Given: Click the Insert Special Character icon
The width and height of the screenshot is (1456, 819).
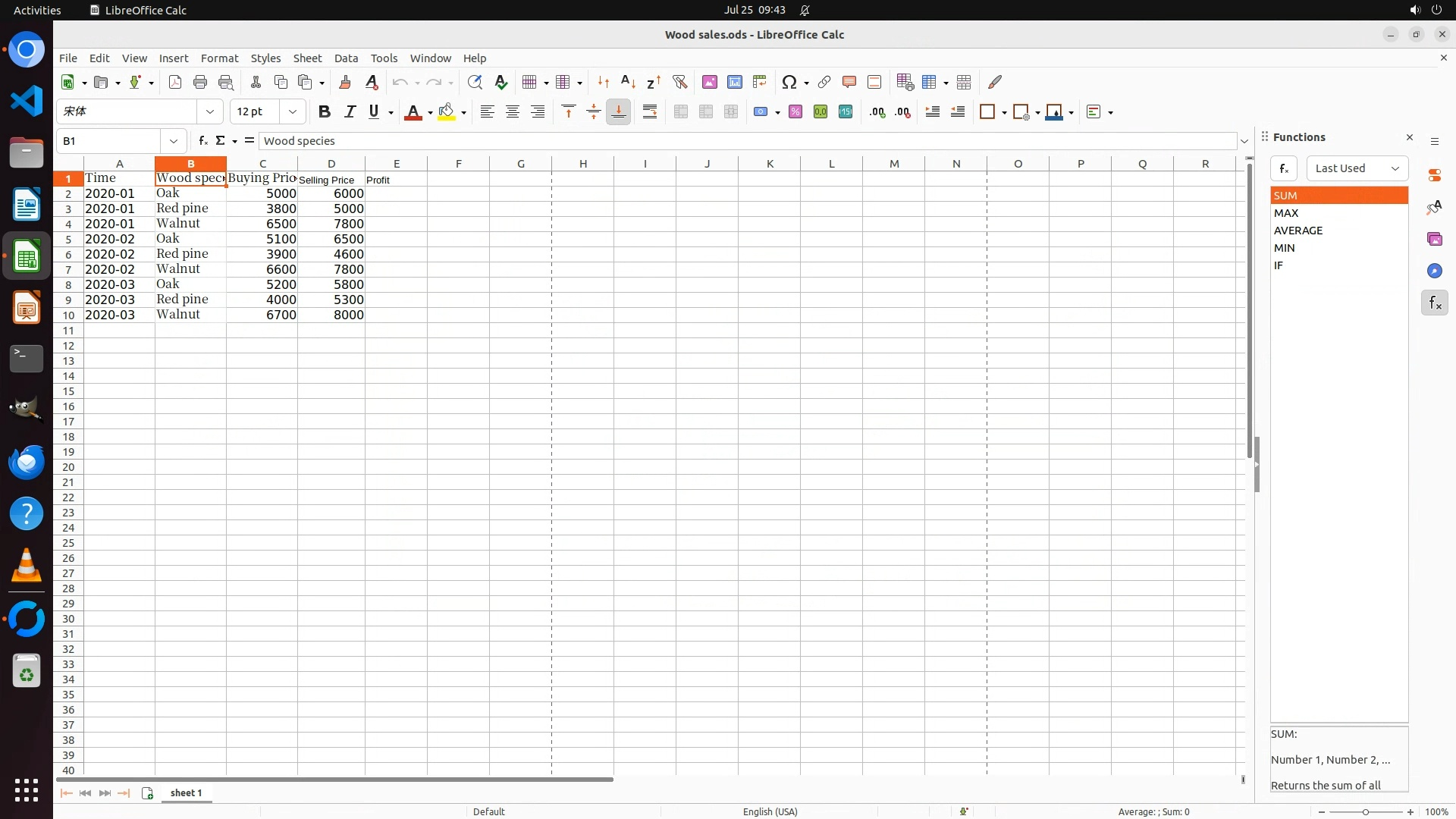Looking at the screenshot, I should click(789, 82).
